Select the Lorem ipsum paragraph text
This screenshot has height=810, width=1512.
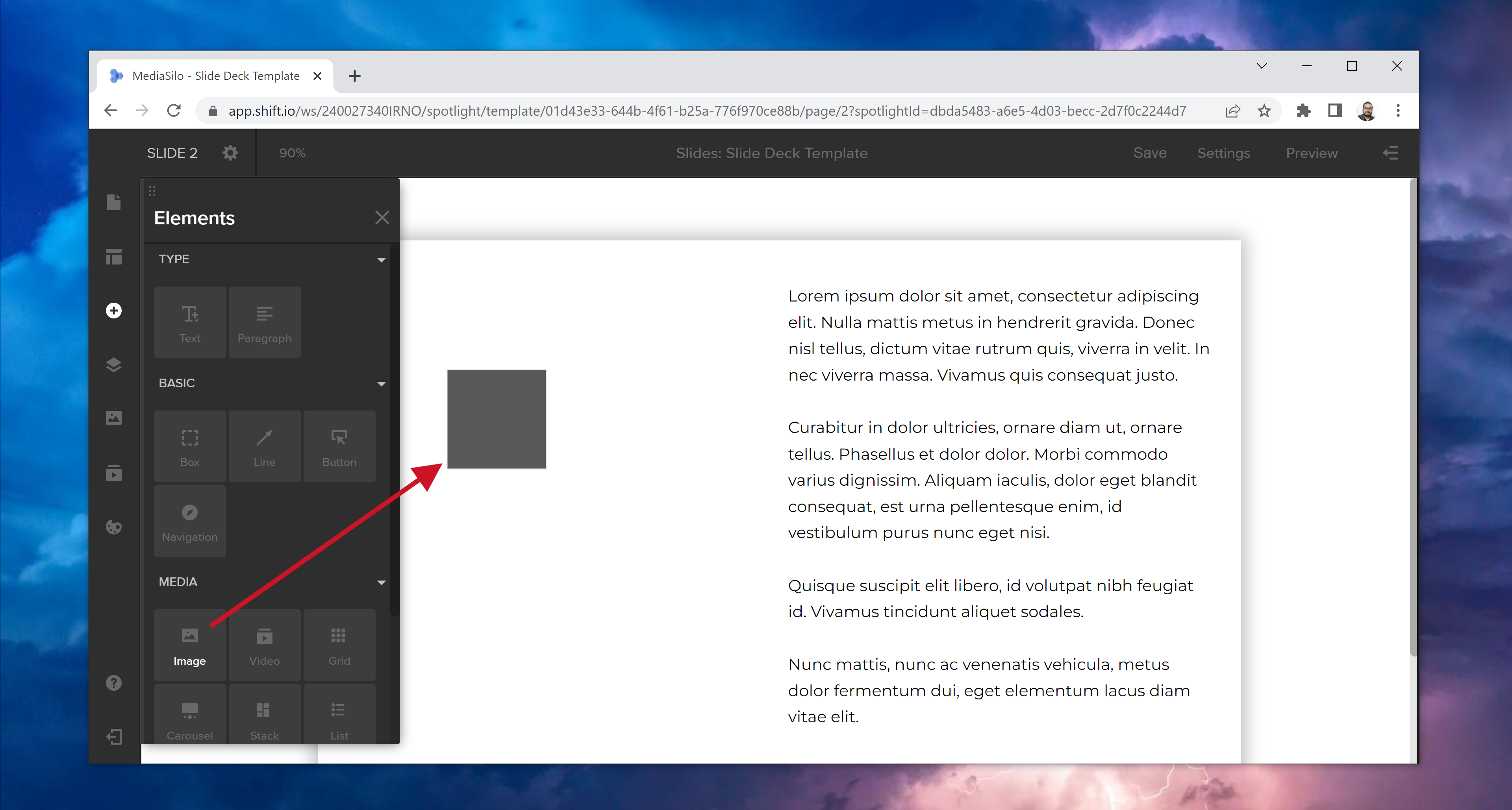click(999, 335)
